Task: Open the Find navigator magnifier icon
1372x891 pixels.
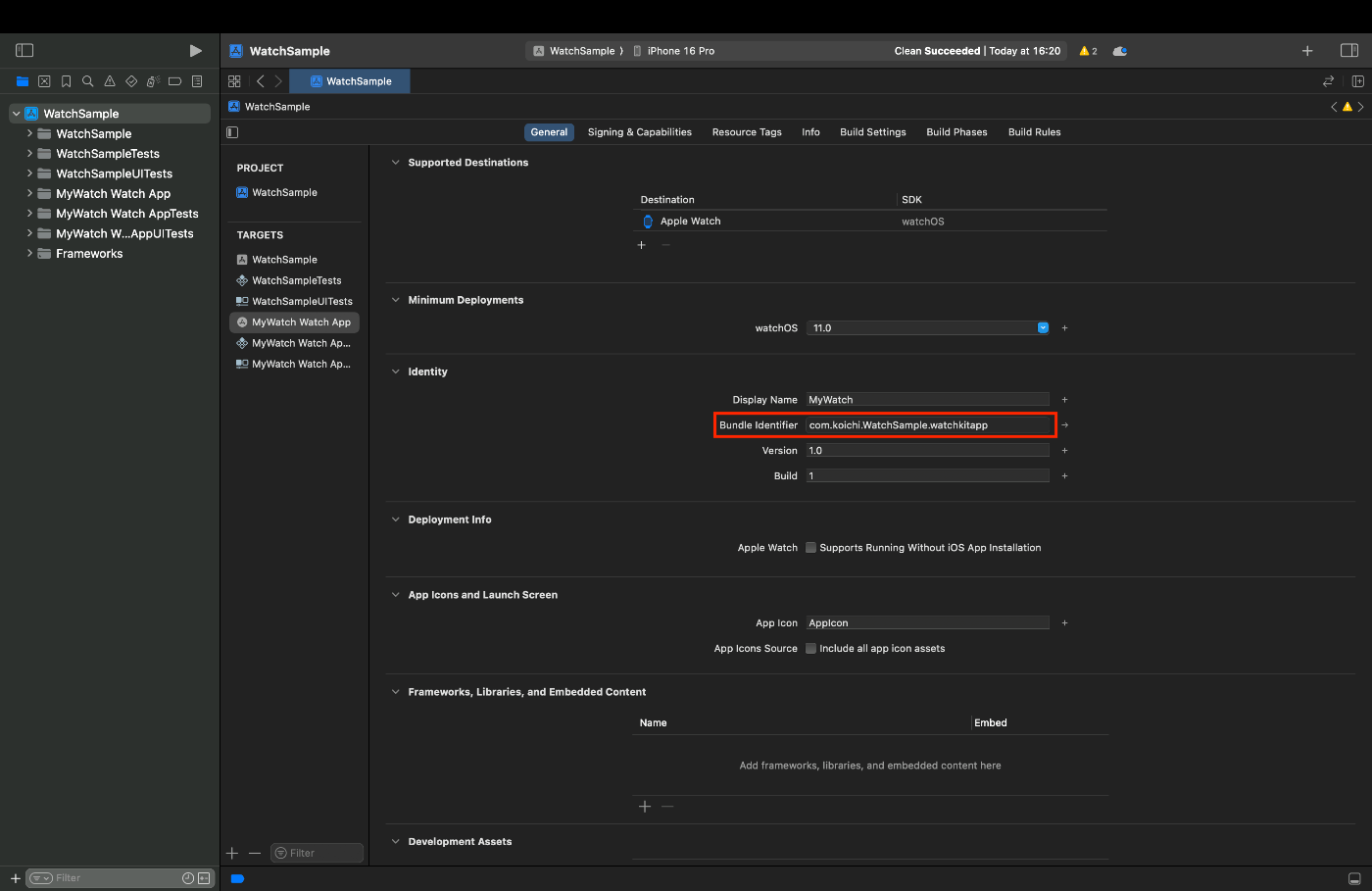Action: [87, 81]
